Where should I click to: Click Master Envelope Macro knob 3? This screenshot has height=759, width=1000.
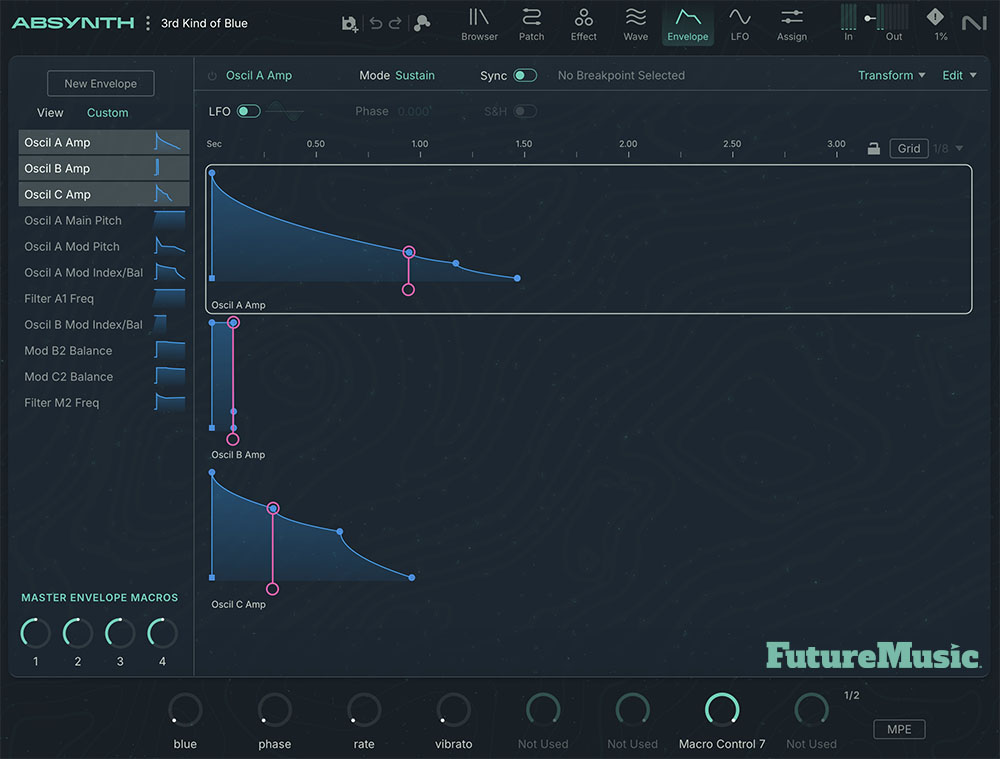coord(119,633)
